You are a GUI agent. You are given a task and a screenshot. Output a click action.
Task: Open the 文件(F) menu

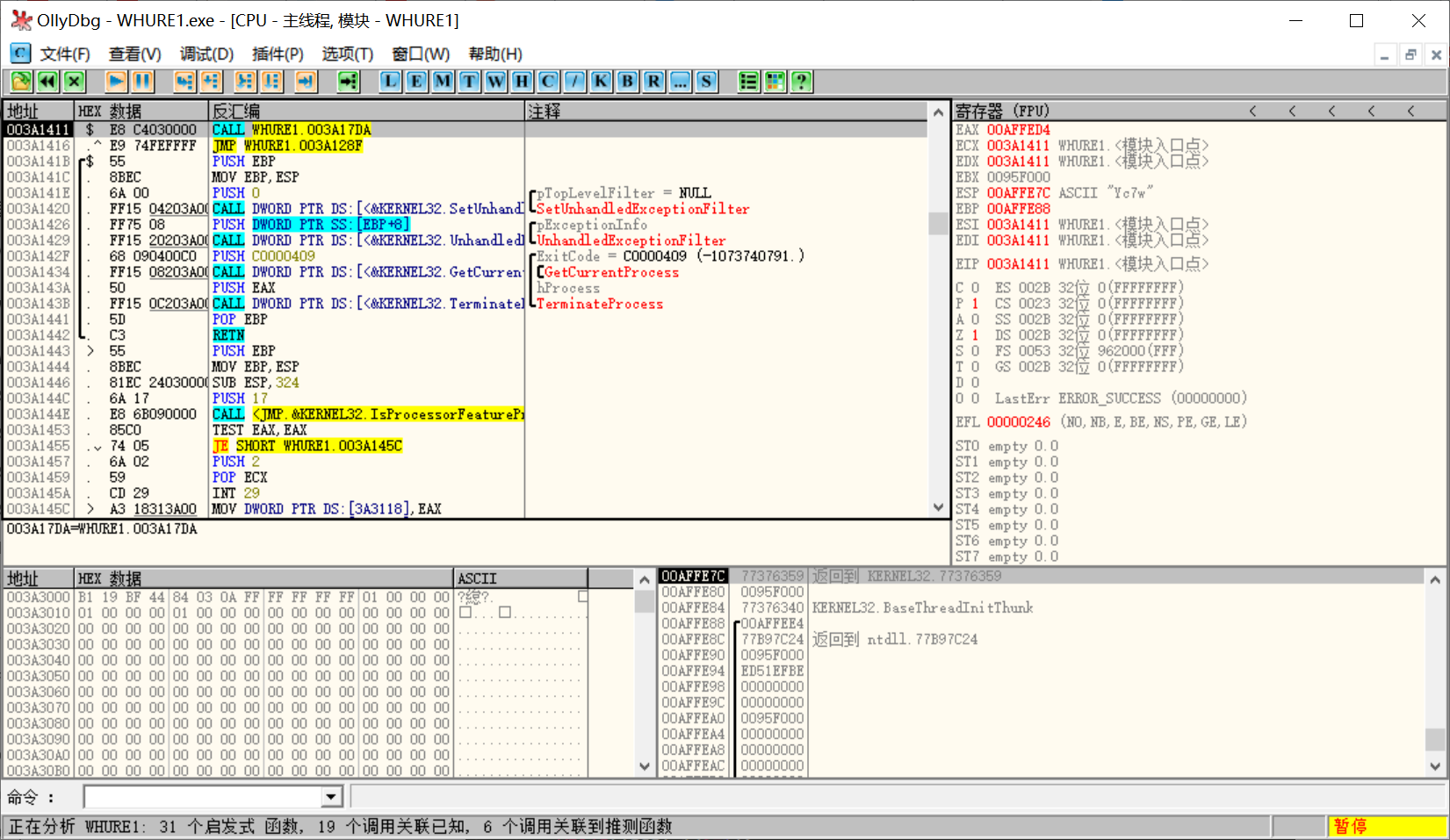pos(65,54)
